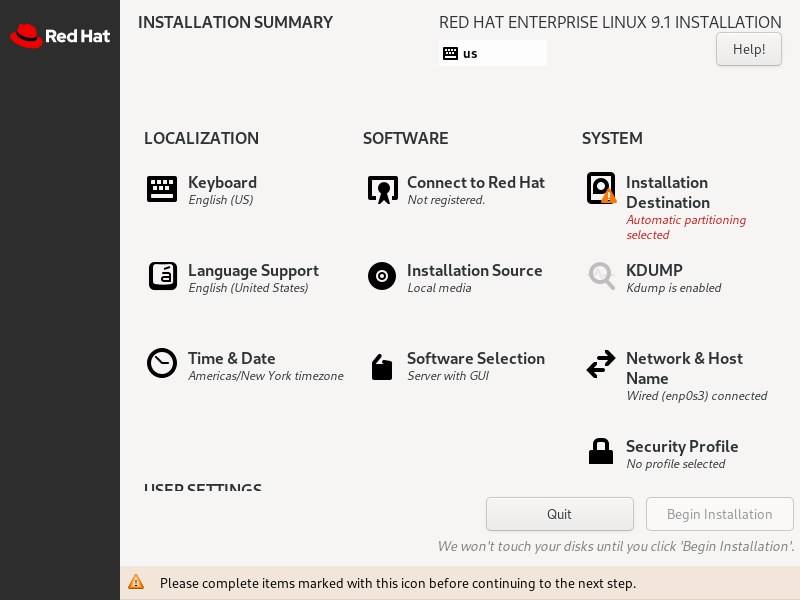Click 'Kdump is enabled' status text

(673, 288)
